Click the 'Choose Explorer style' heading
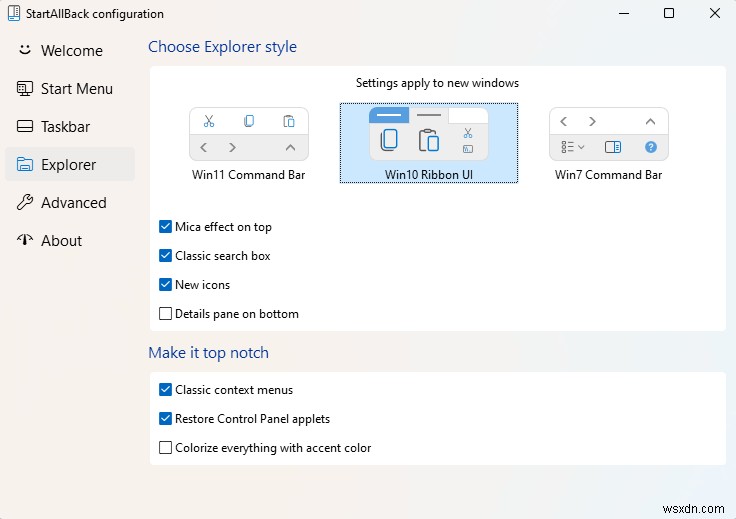Screen dimensions: 736x519 pyautogui.click(x=222, y=47)
